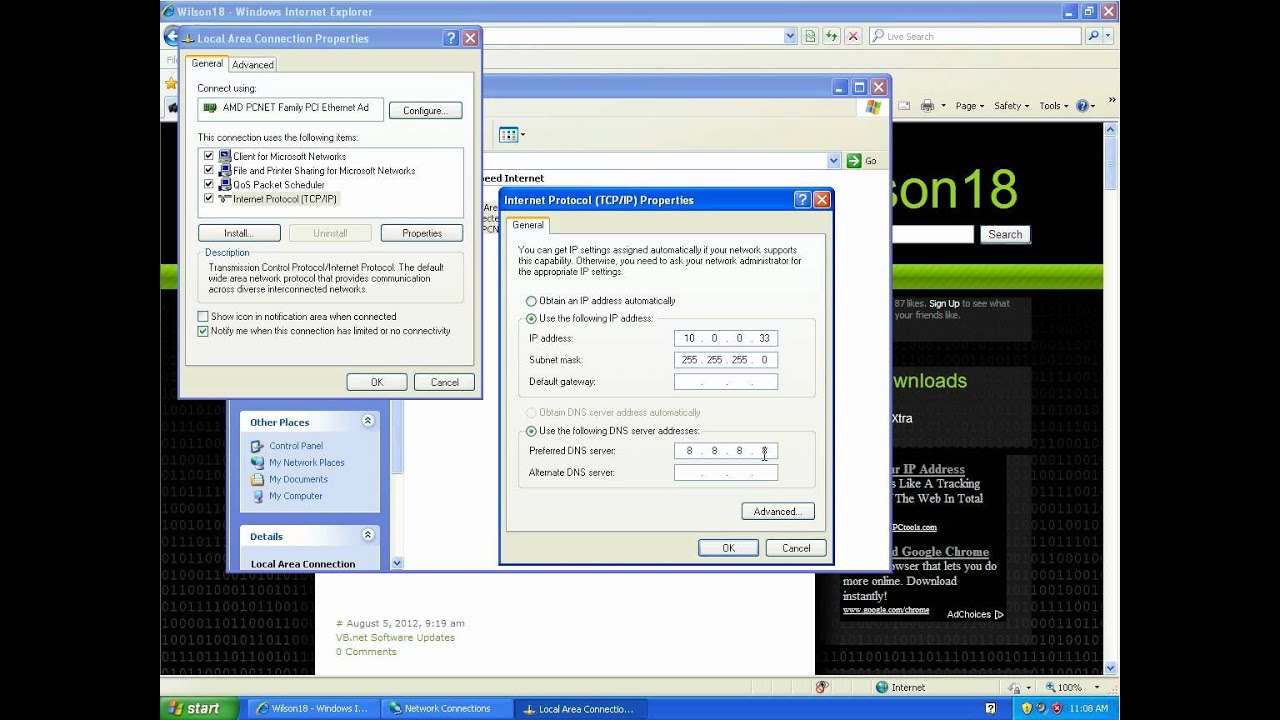The image size is (1280, 720).
Task: Click the Properties button
Action: [x=422, y=233]
